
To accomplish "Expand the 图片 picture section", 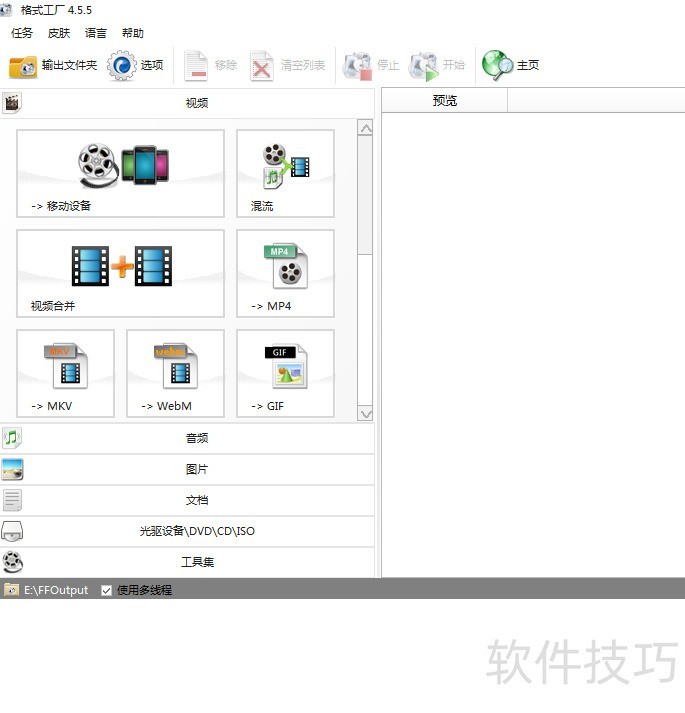I will 196,469.
